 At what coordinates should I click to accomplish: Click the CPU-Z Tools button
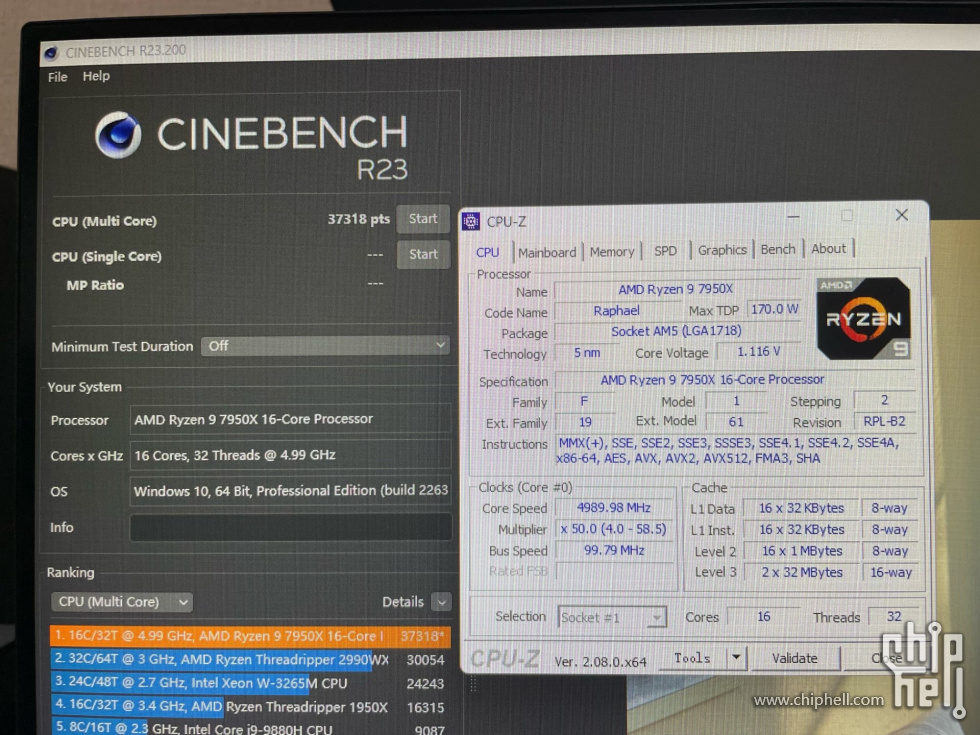692,658
